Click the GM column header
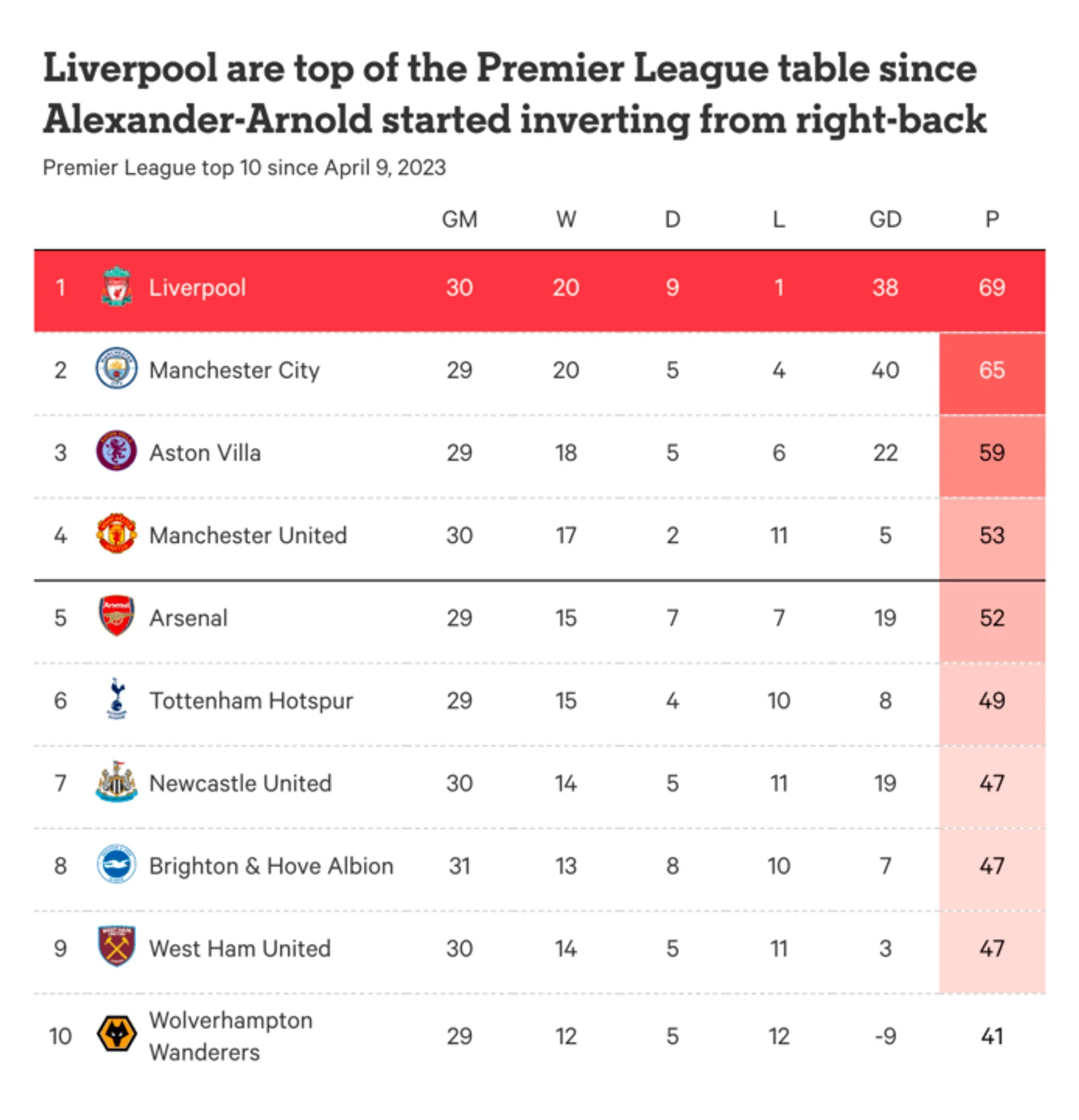Screen dimensions: 1079x1120 [459, 220]
